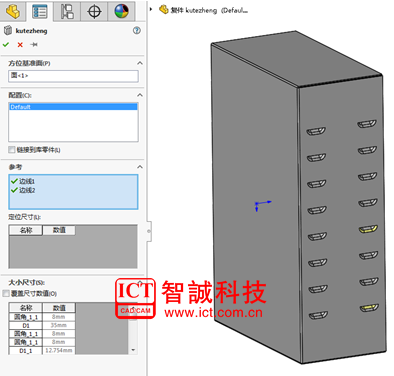
Task: Switch to the PropertyManager tab
Action: tap(40, 11)
